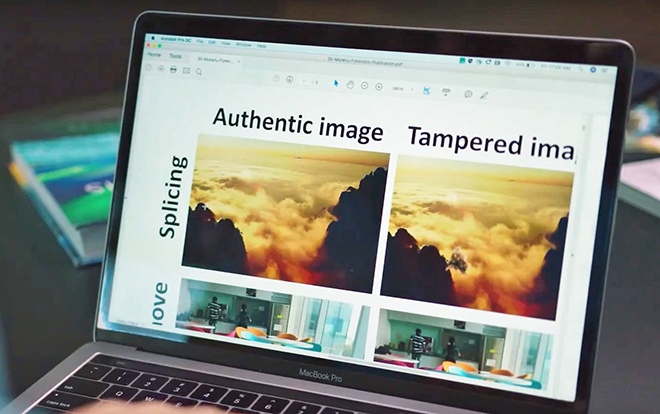Switch to the Home tab
The image size is (660, 414).
tap(154, 54)
